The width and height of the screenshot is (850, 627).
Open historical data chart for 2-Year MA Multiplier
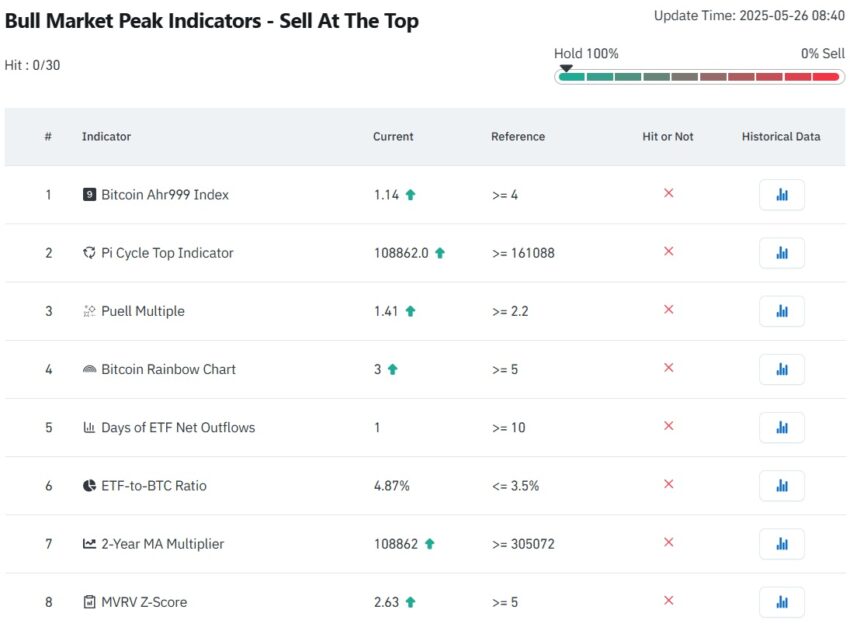pos(782,544)
